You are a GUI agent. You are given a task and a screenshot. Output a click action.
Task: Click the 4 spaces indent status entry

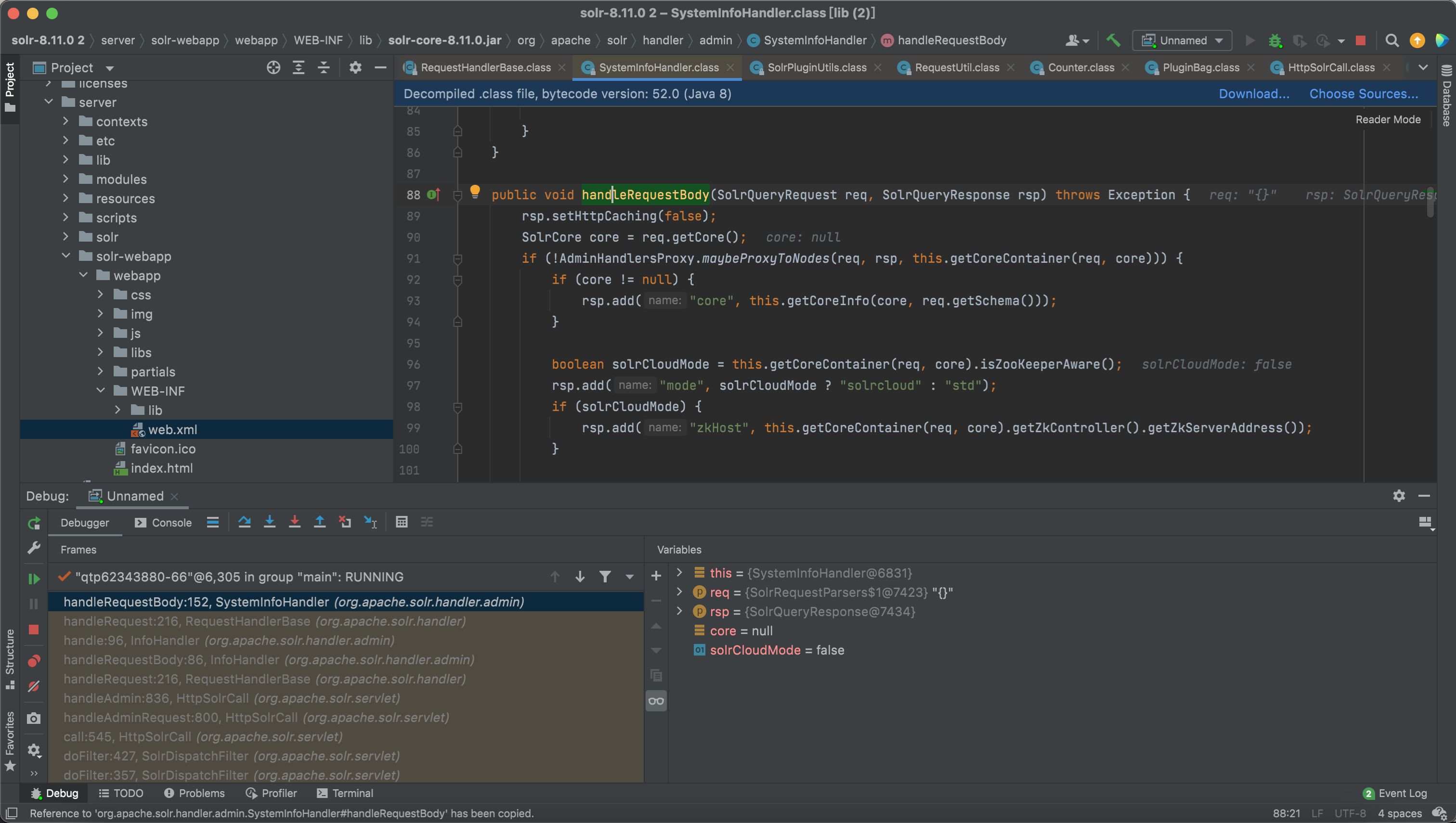pos(1400,813)
